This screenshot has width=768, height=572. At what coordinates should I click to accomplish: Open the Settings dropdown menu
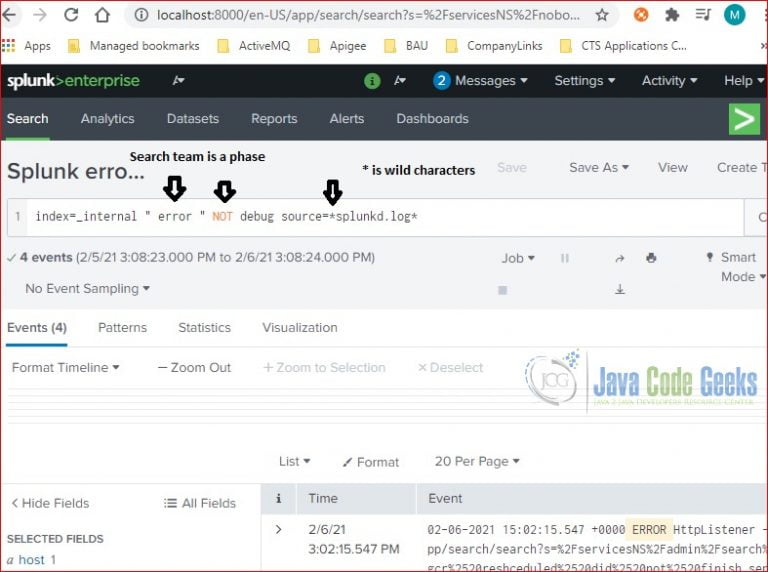[x=584, y=80]
